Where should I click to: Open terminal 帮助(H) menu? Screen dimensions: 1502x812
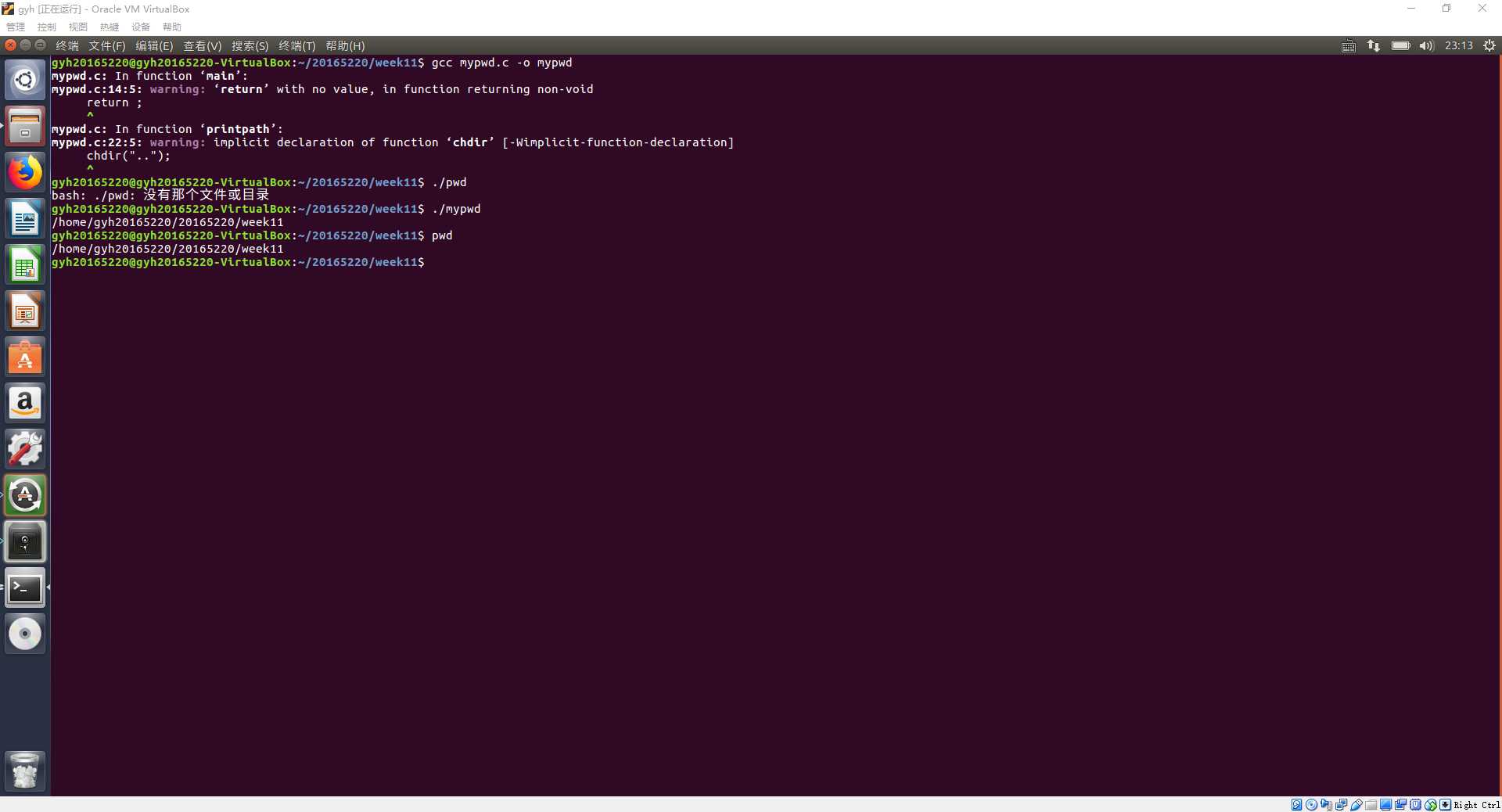click(345, 46)
